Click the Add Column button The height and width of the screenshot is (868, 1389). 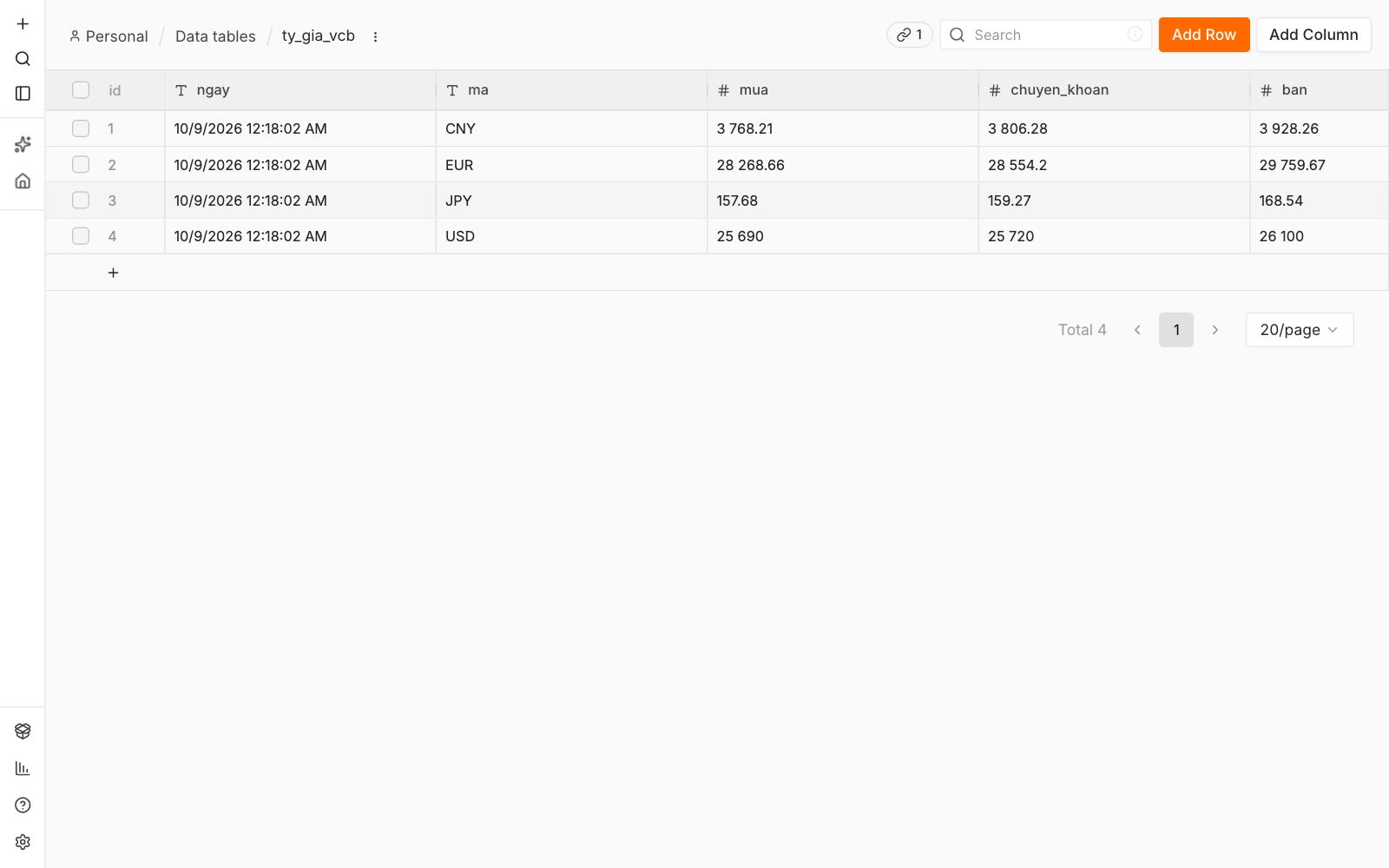click(1313, 35)
